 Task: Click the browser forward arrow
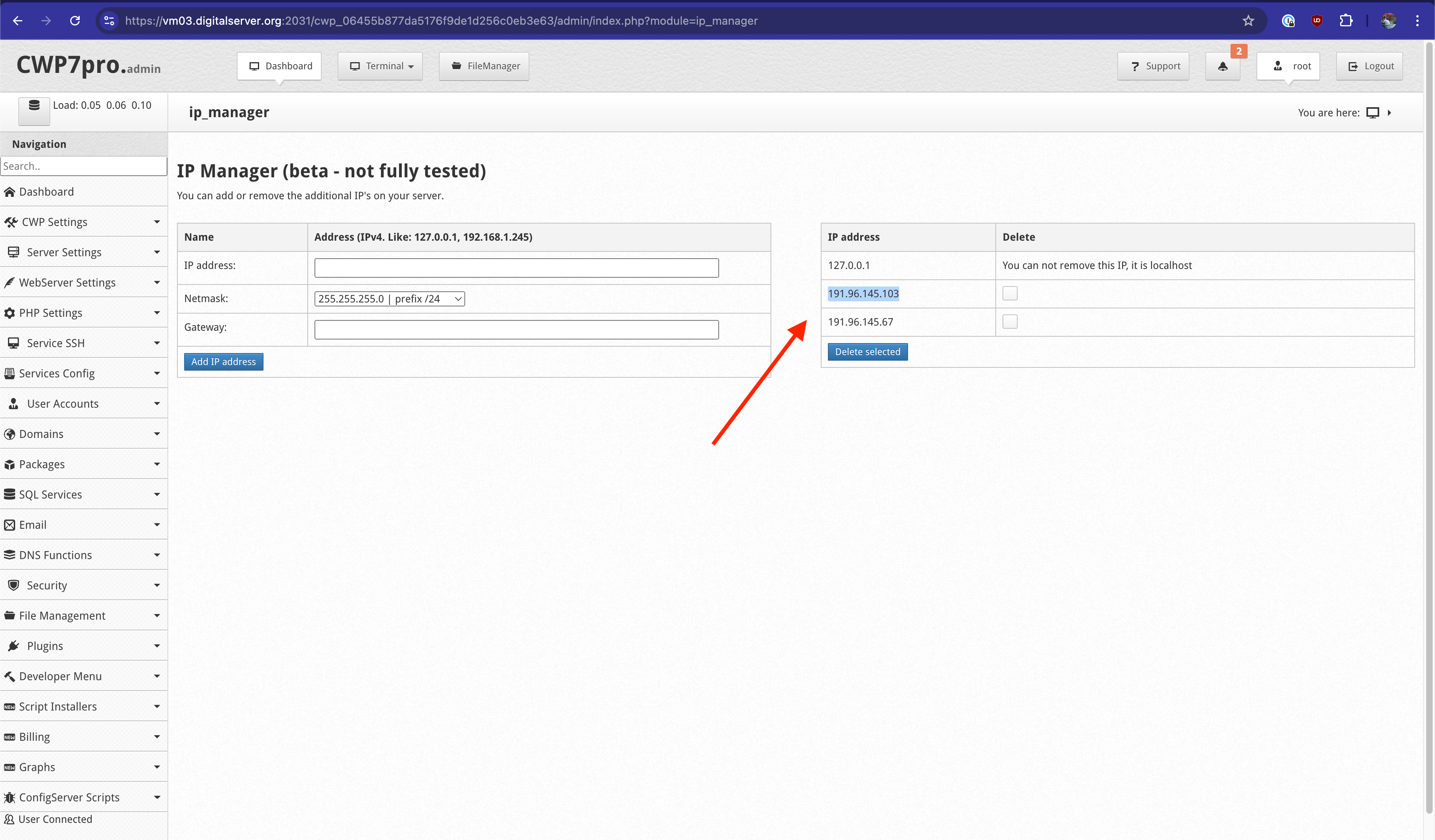46,20
